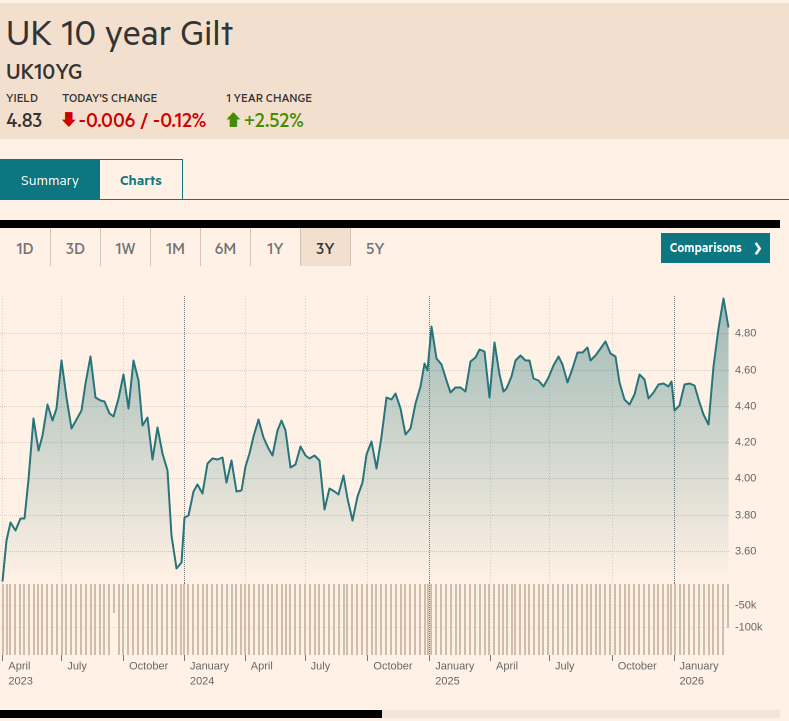Image resolution: width=789 pixels, height=721 pixels.
Task: Open the Charts tab
Action: (x=141, y=180)
